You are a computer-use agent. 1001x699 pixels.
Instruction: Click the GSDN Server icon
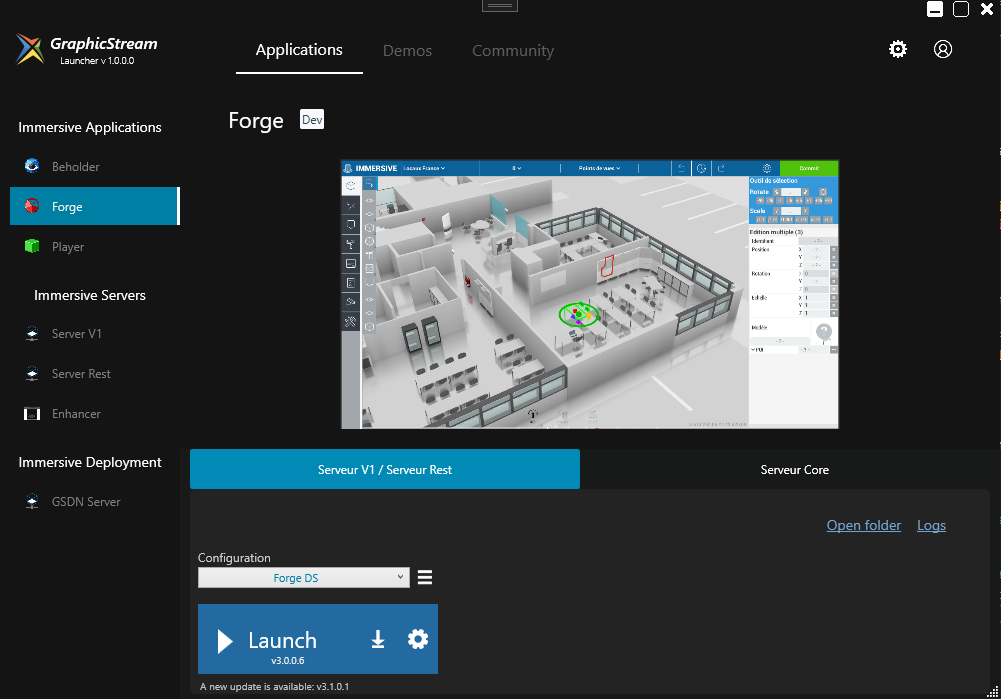coord(32,501)
